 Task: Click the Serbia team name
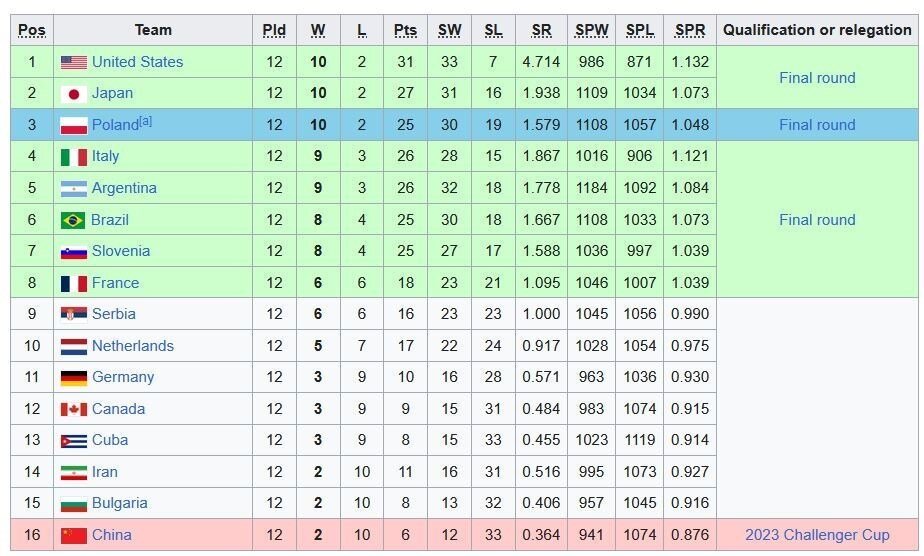[113, 314]
